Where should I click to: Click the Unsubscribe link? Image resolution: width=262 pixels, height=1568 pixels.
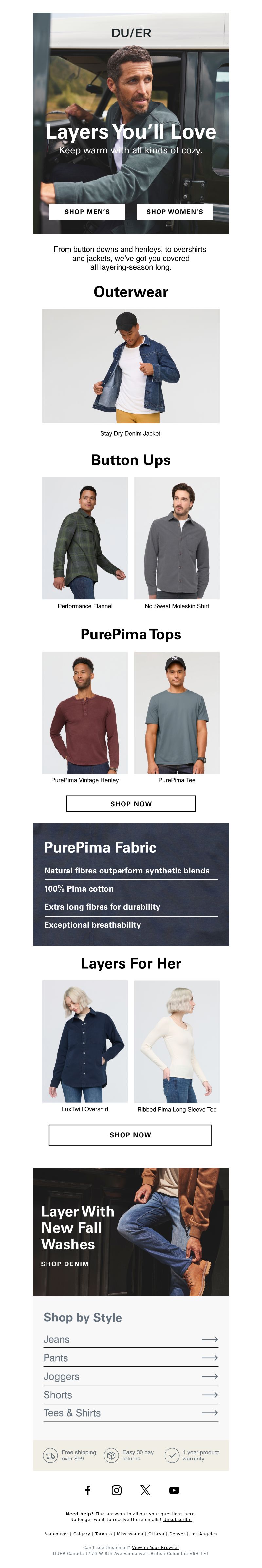[x=177, y=1519]
